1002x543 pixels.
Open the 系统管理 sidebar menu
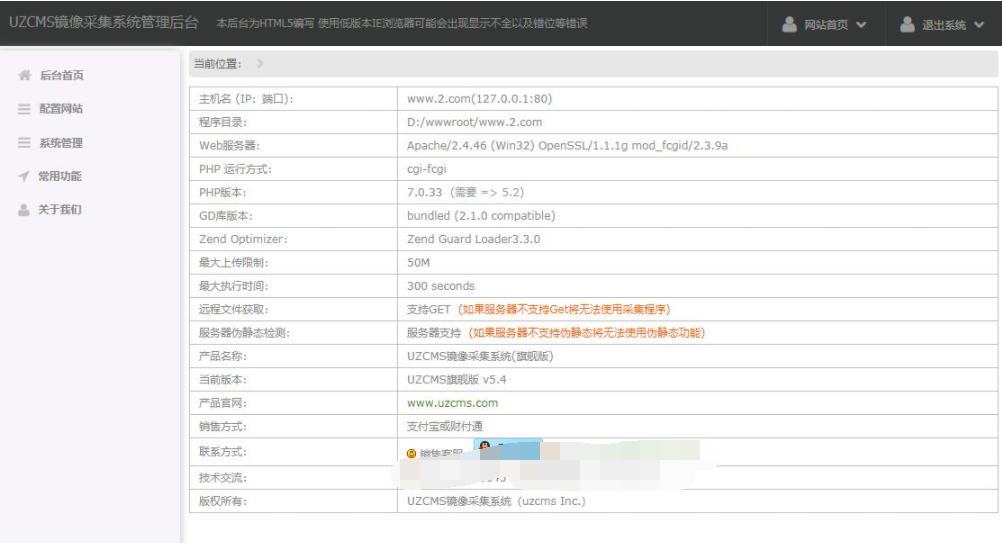tap(61, 143)
